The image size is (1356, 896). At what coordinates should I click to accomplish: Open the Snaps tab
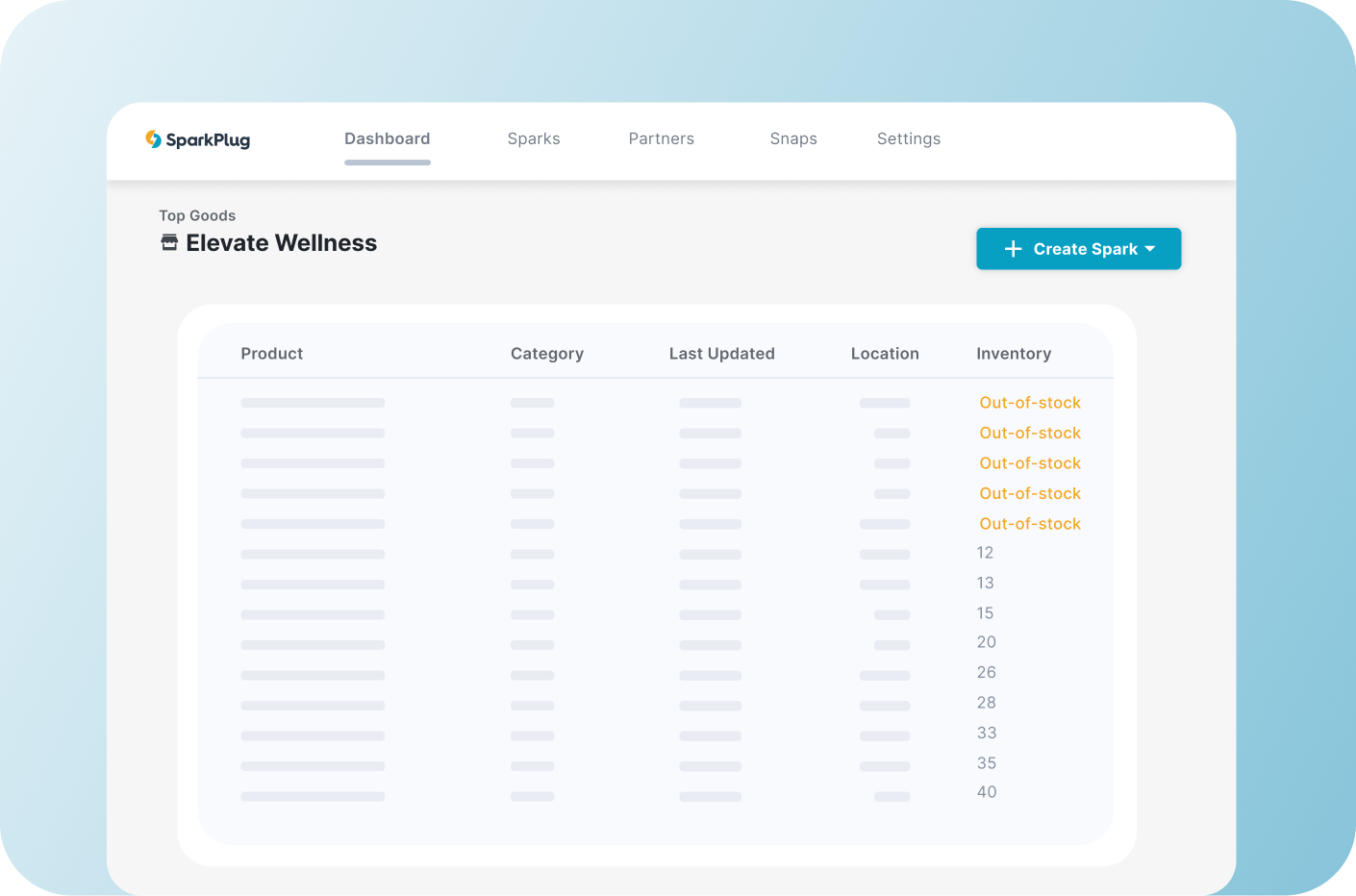click(793, 138)
